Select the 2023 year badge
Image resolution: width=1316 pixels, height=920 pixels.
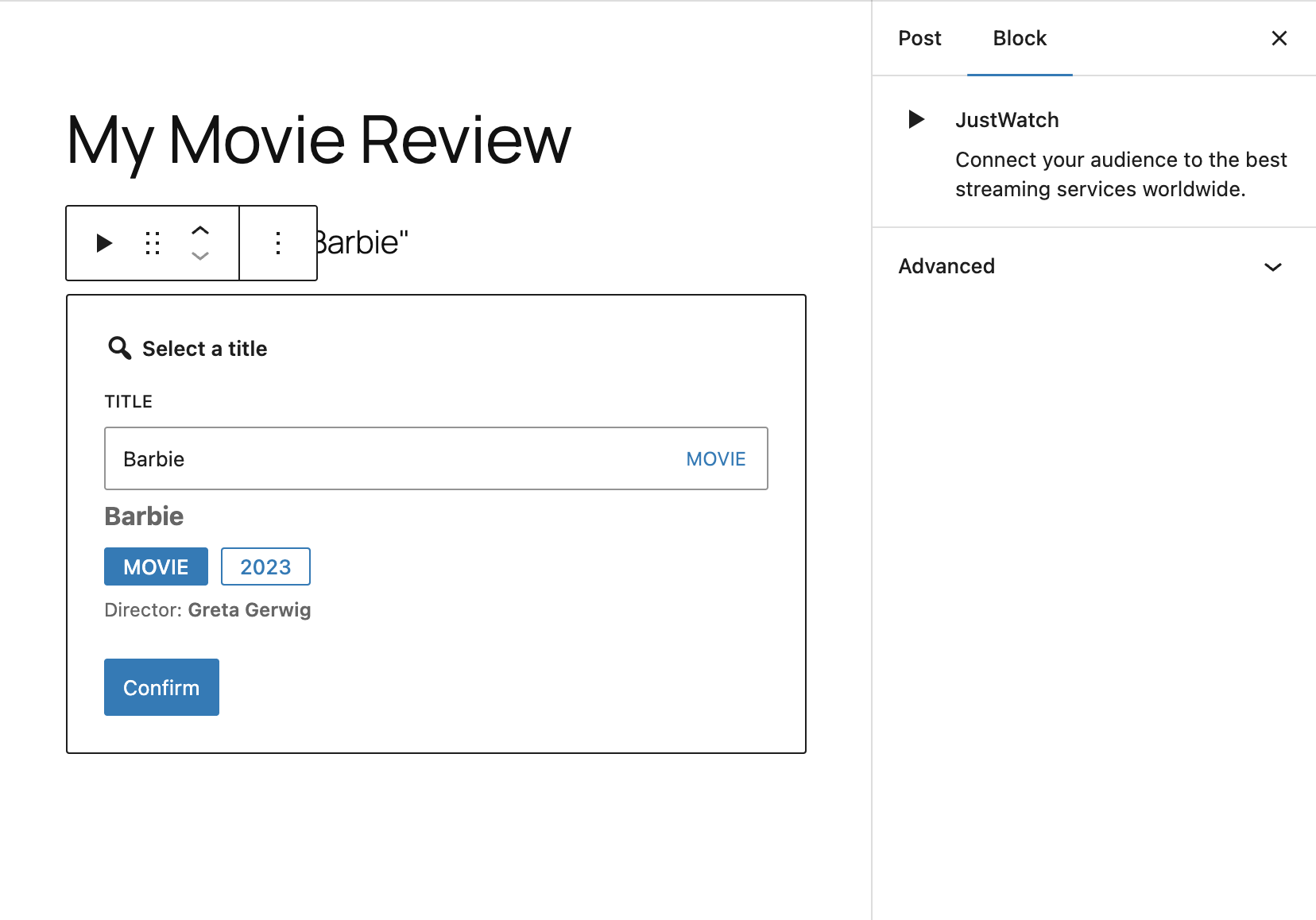pos(265,566)
